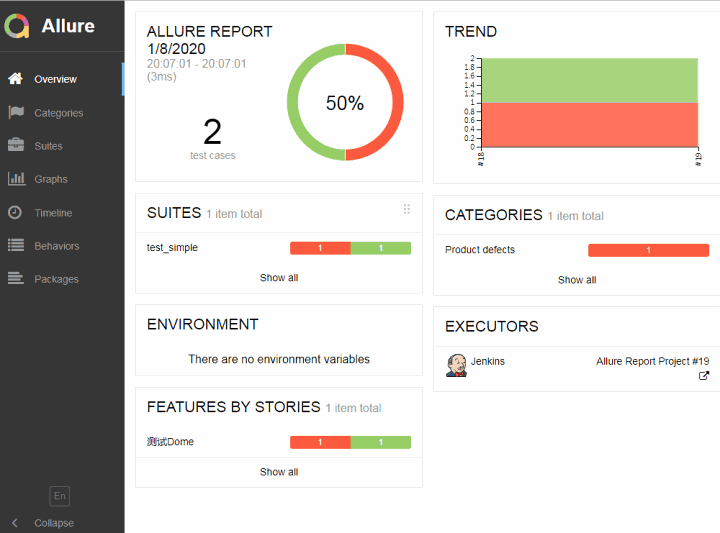
Task: Click the Suites widget drag handle
Action: (407, 209)
